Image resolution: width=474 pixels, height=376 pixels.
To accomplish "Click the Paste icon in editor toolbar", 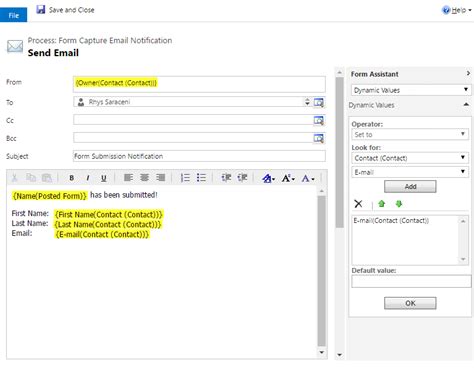I will point(47,178).
